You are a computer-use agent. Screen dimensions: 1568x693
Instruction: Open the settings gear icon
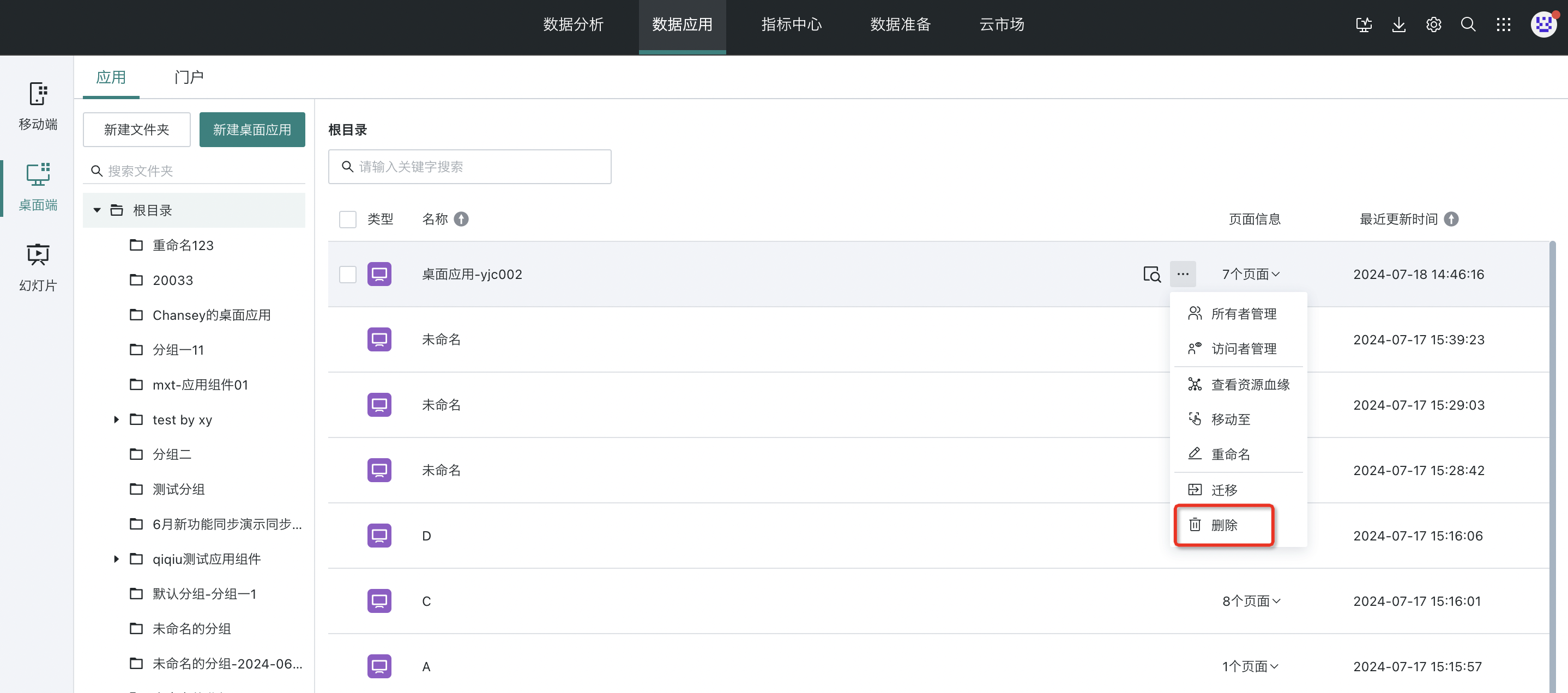1433,25
